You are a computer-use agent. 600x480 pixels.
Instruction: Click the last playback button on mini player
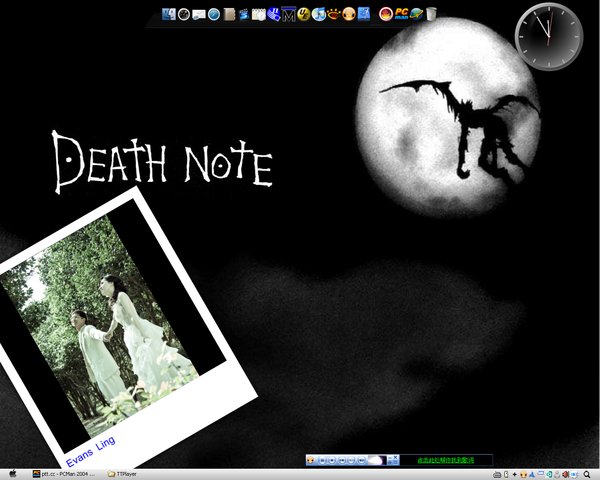coord(361,460)
